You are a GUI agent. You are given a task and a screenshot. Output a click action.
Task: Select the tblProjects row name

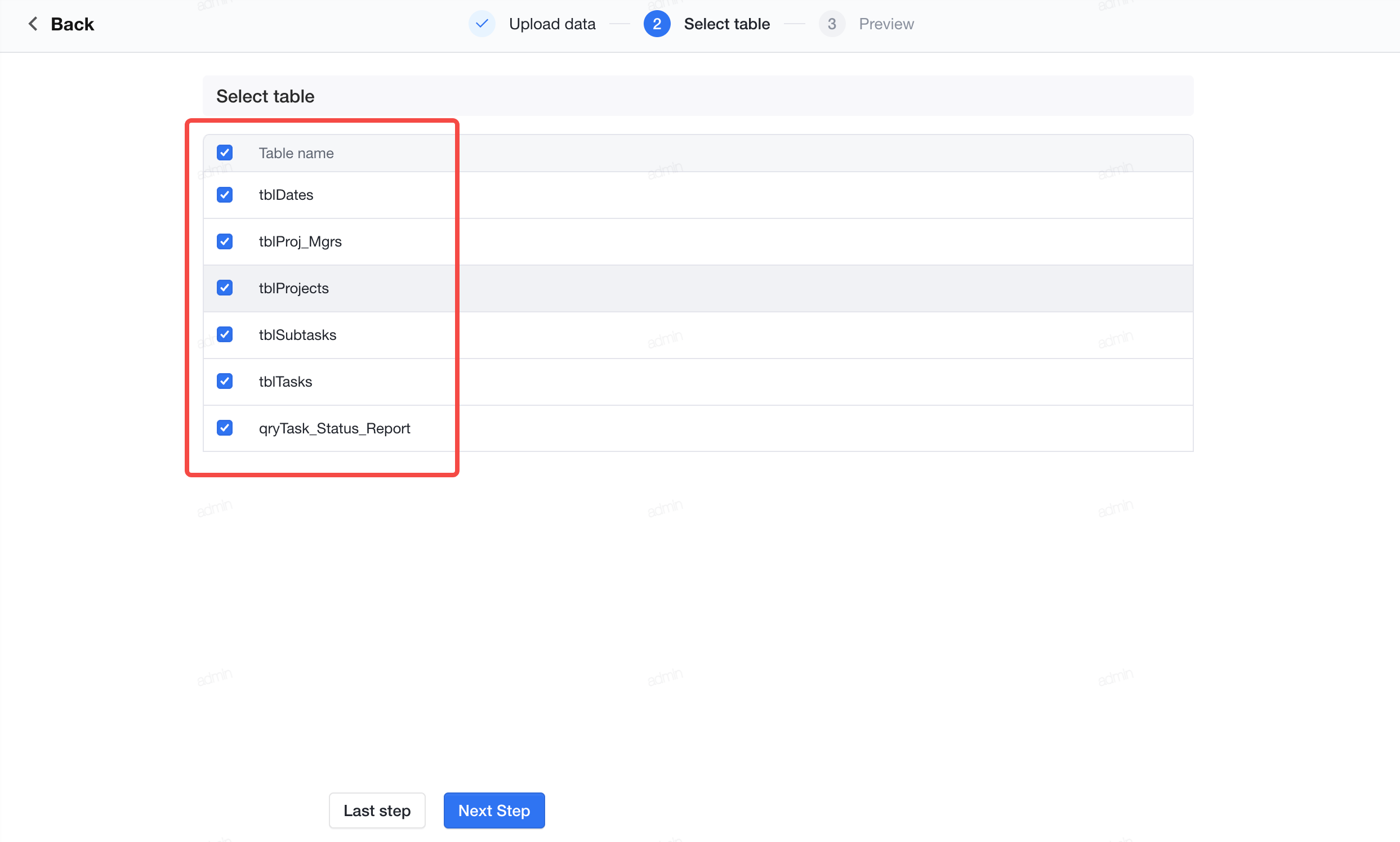pyautogui.click(x=293, y=288)
